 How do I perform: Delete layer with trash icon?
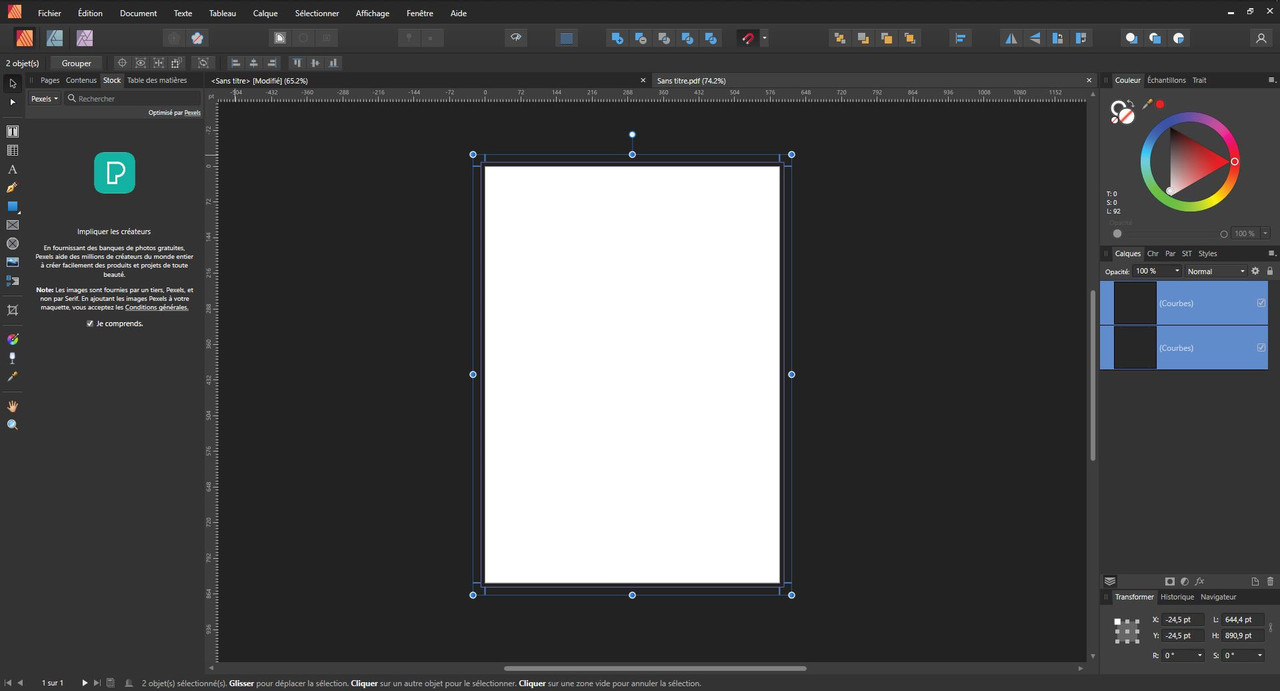[1270, 581]
